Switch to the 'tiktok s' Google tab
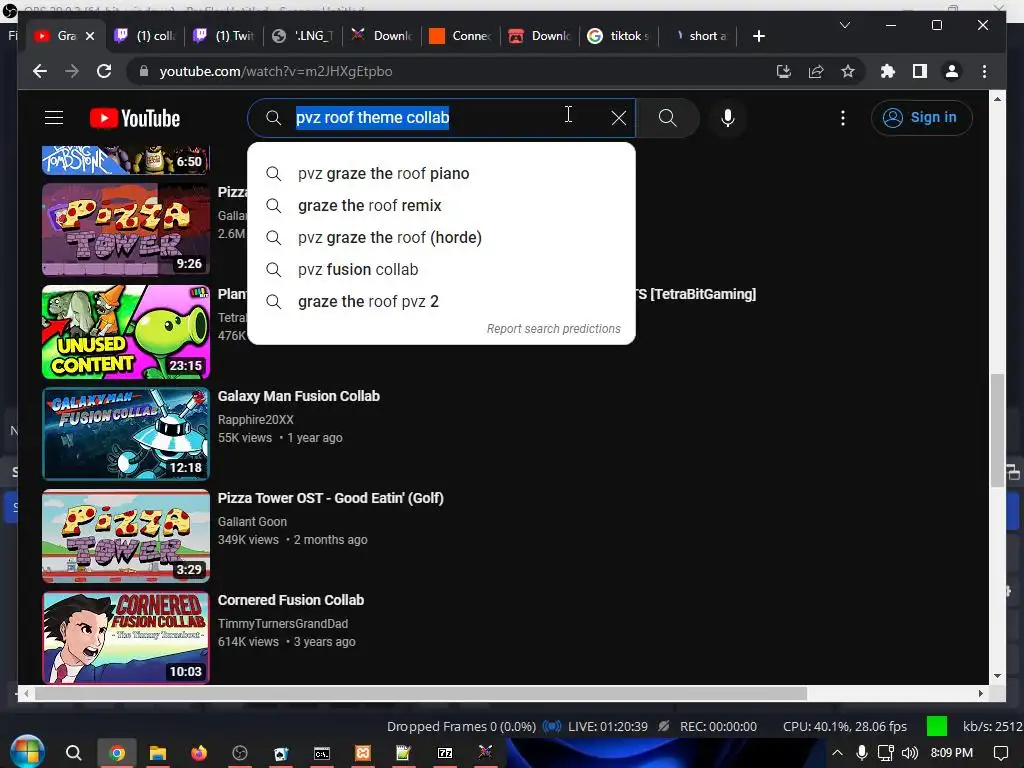Screen dimensions: 1024x768 [619, 36]
